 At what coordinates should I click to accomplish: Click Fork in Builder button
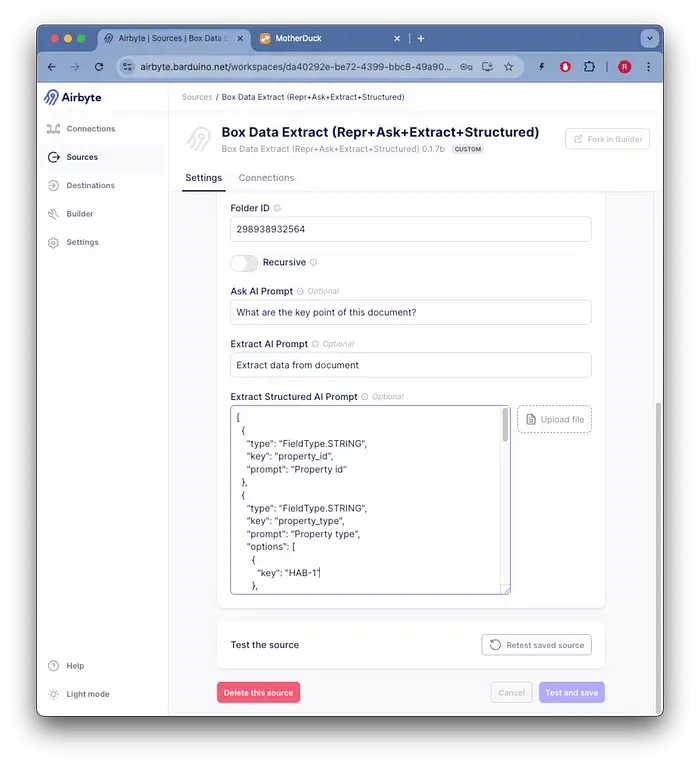(x=607, y=139)
